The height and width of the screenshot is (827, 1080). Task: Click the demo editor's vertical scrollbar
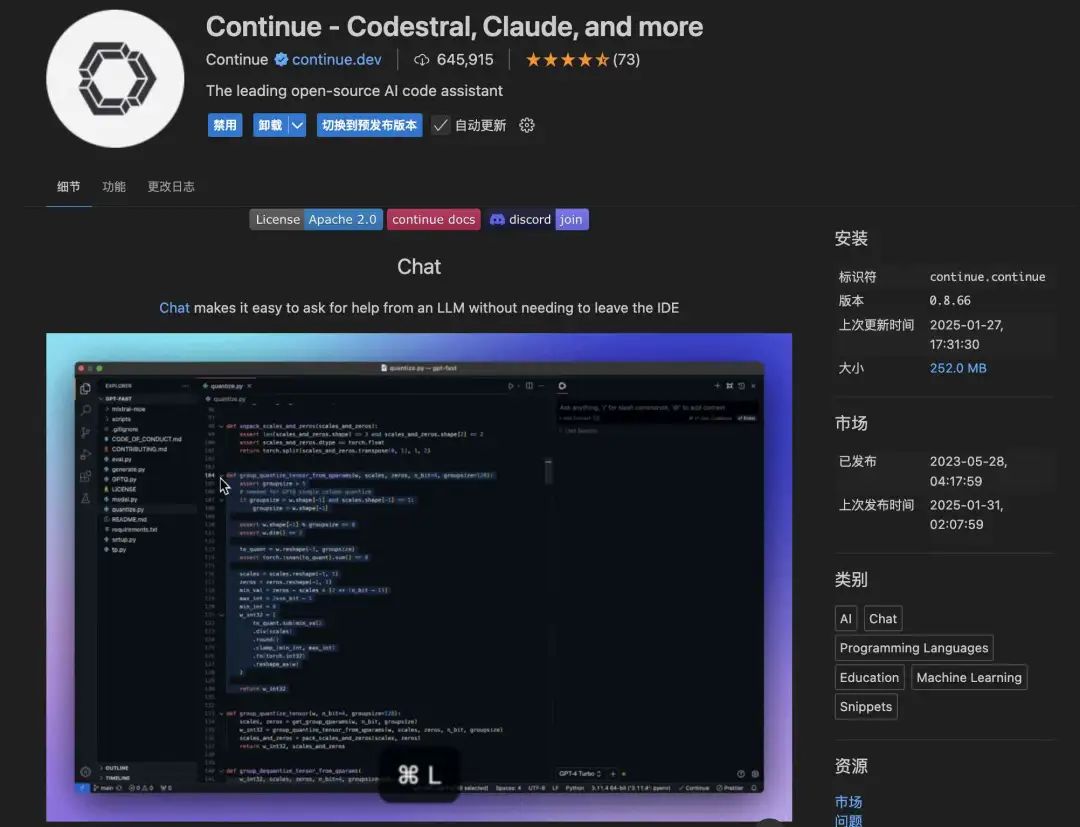pos(548,471)
